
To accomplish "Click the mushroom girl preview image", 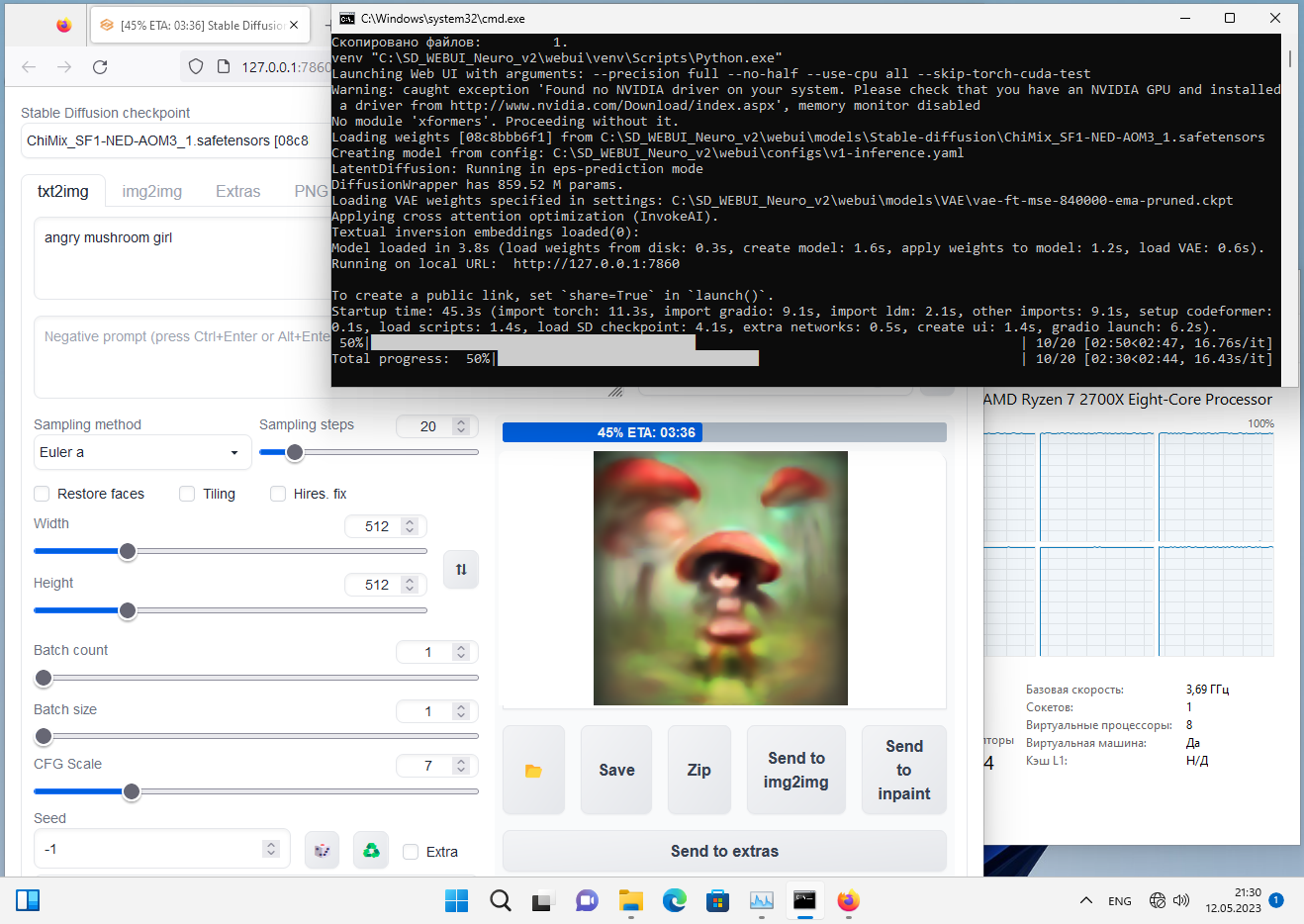I will [x=720, y=578].
